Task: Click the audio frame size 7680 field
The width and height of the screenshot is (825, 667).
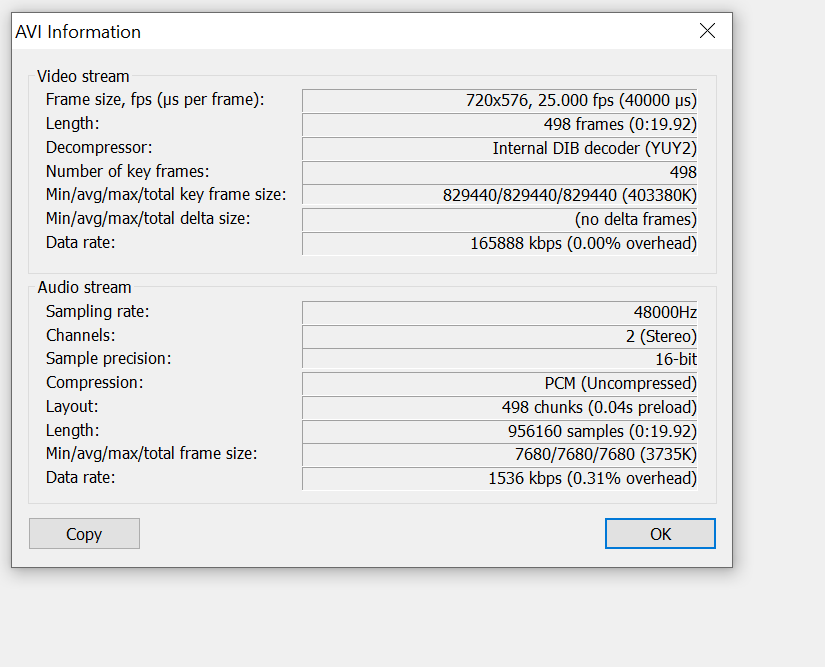Action: 500,454
